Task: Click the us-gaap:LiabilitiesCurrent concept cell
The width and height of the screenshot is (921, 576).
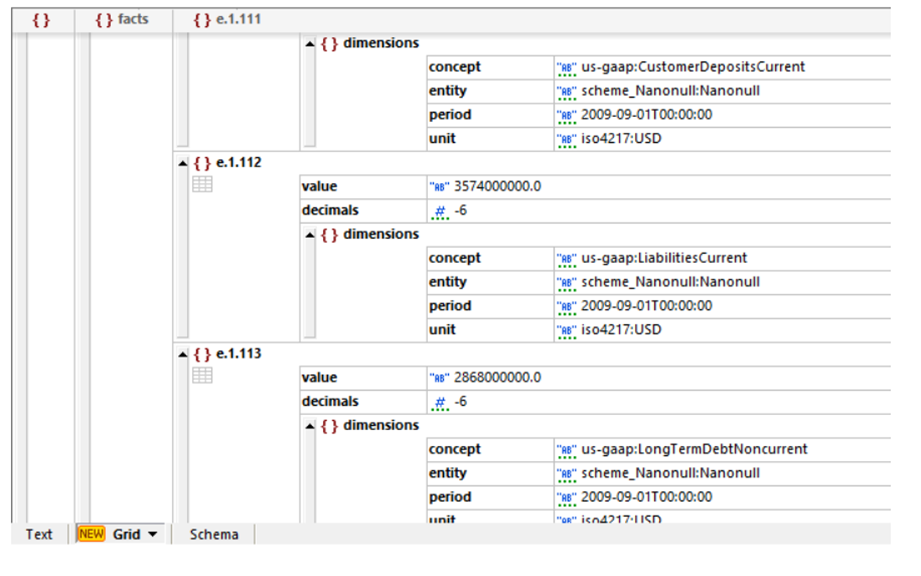Action: click(x=664, y=258)
